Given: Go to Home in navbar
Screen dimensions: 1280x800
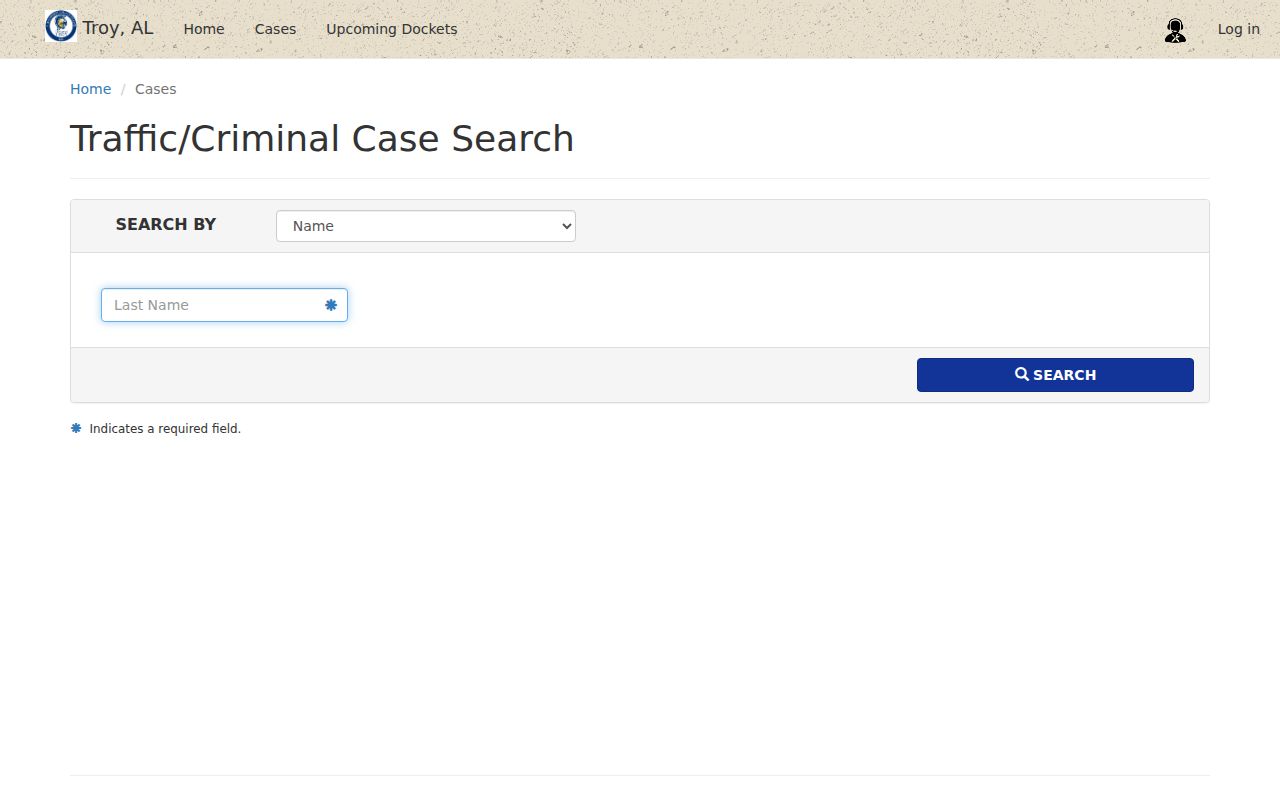Looking at the screenshot, I should click(x=204, y=29).
